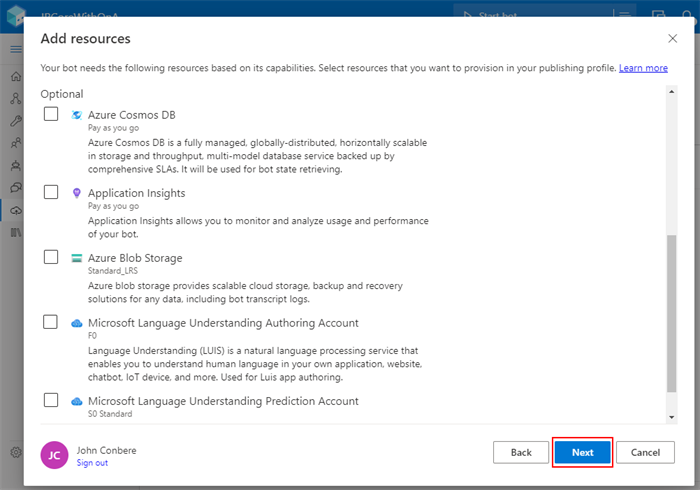Check the Azure Cosmos DB checkbox
Viewport: 700px width, 490px height.
(51, 115)
